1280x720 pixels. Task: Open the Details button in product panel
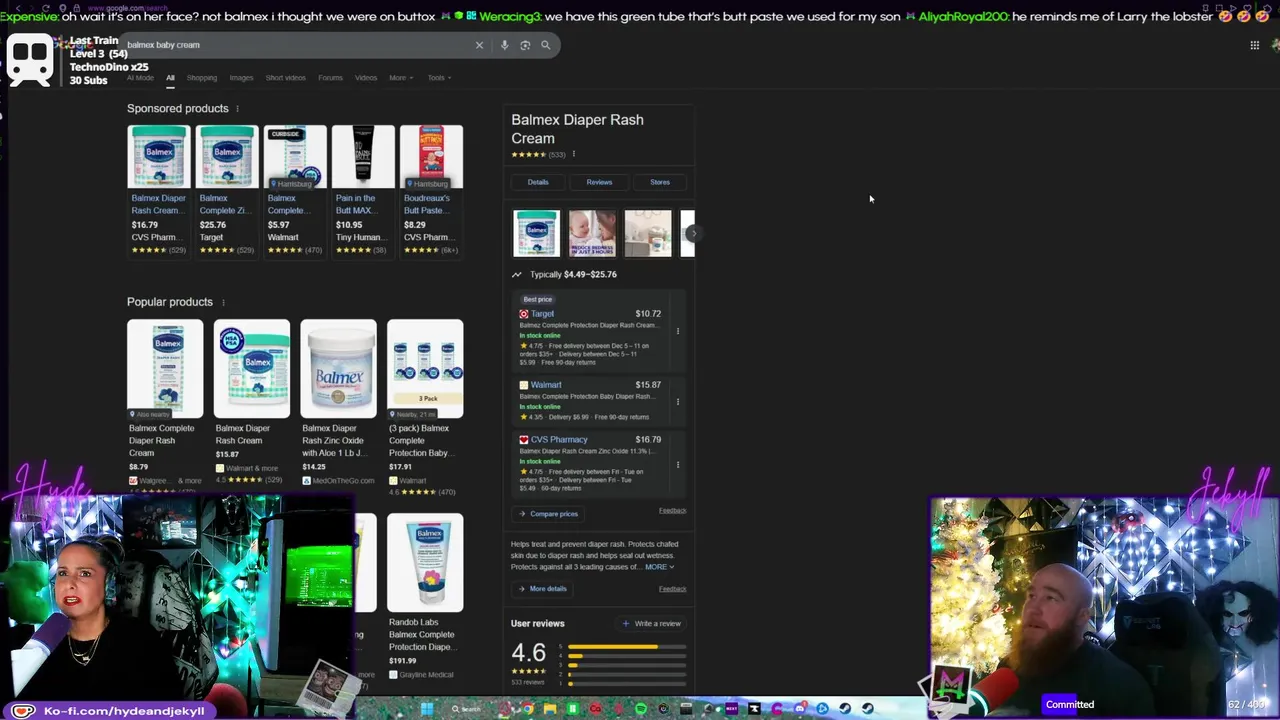[x=538, y=182]
